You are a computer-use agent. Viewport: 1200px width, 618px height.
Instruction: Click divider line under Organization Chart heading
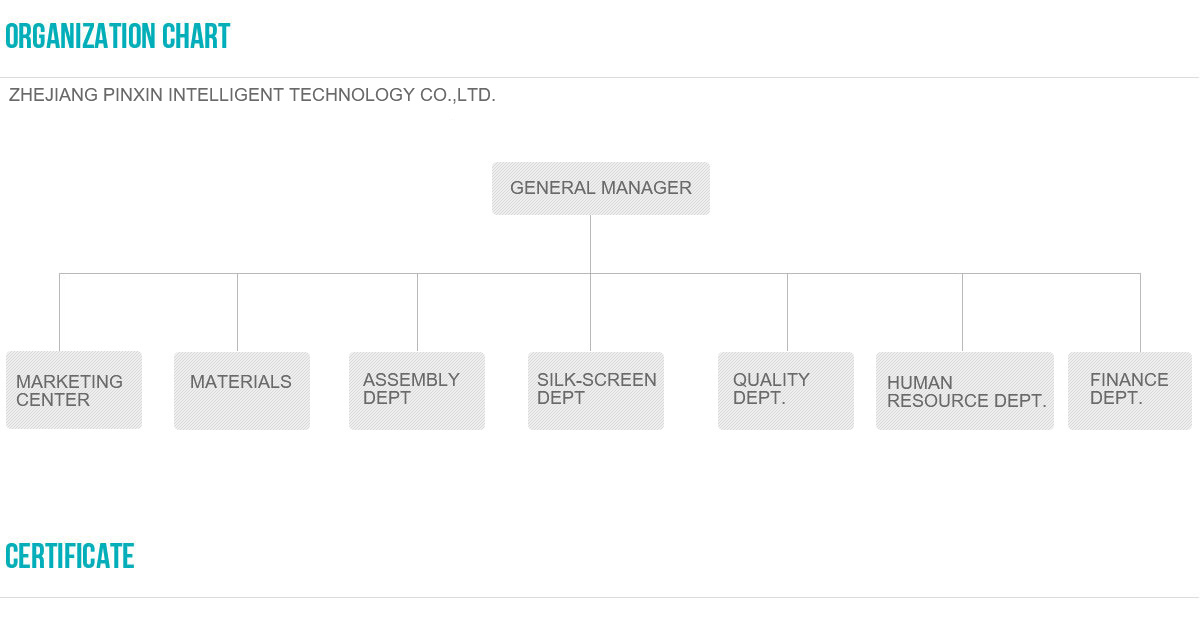tap(600, 77)
